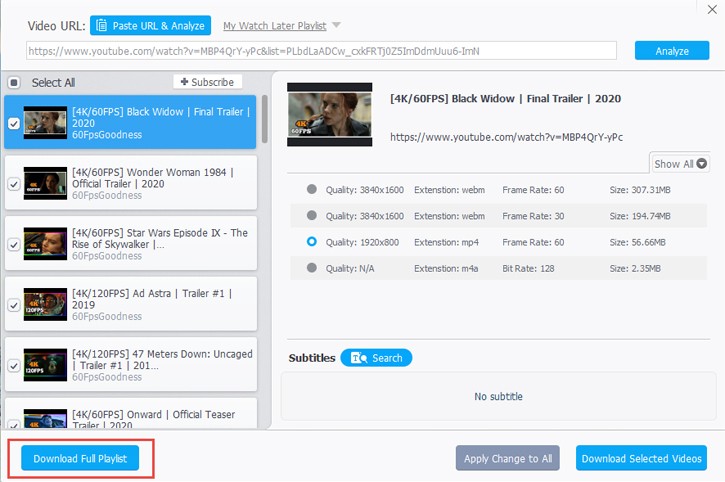Click the Download Selected Videos button
The image size is (725, 482).
pos(641,458)
